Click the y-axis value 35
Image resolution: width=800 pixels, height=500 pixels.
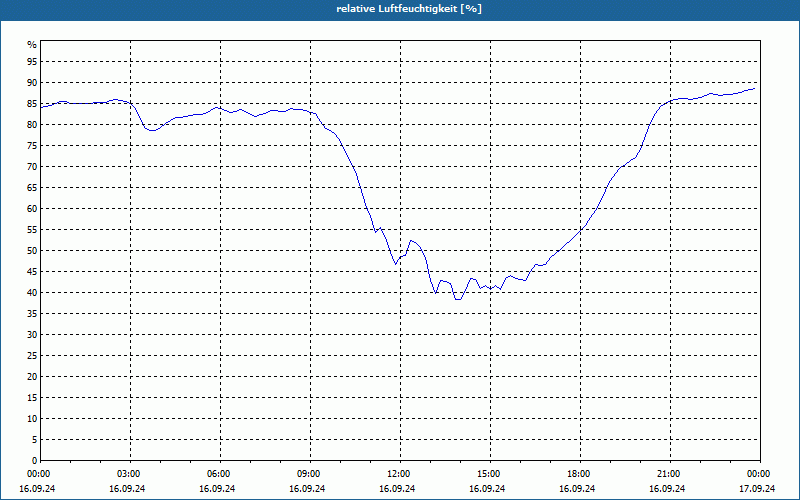(x=32, y=314)
